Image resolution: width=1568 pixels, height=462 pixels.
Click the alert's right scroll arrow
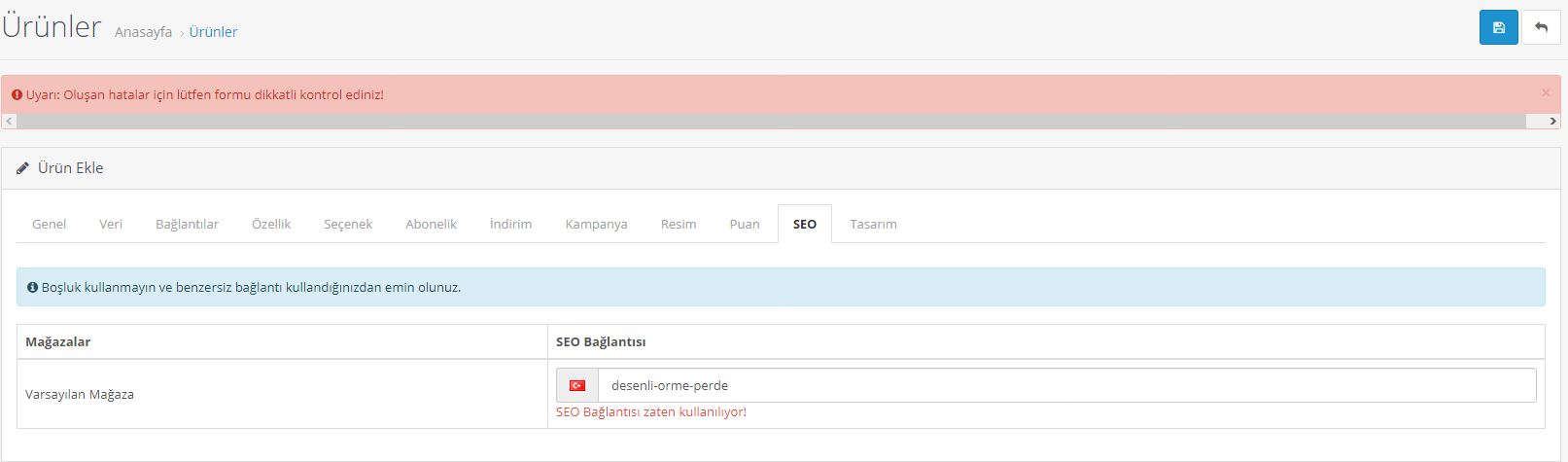point(1552,122)
